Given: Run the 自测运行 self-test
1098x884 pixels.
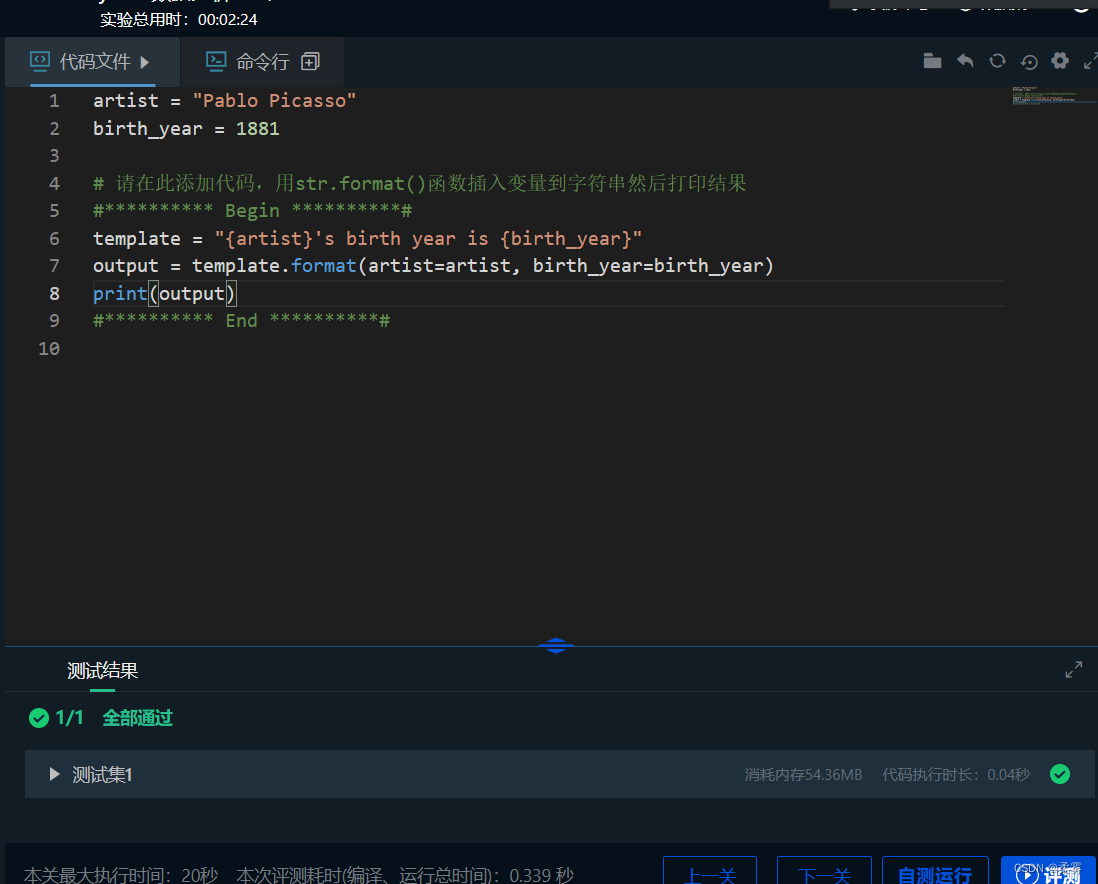Looking at the screenshot, I should point(935,874).
